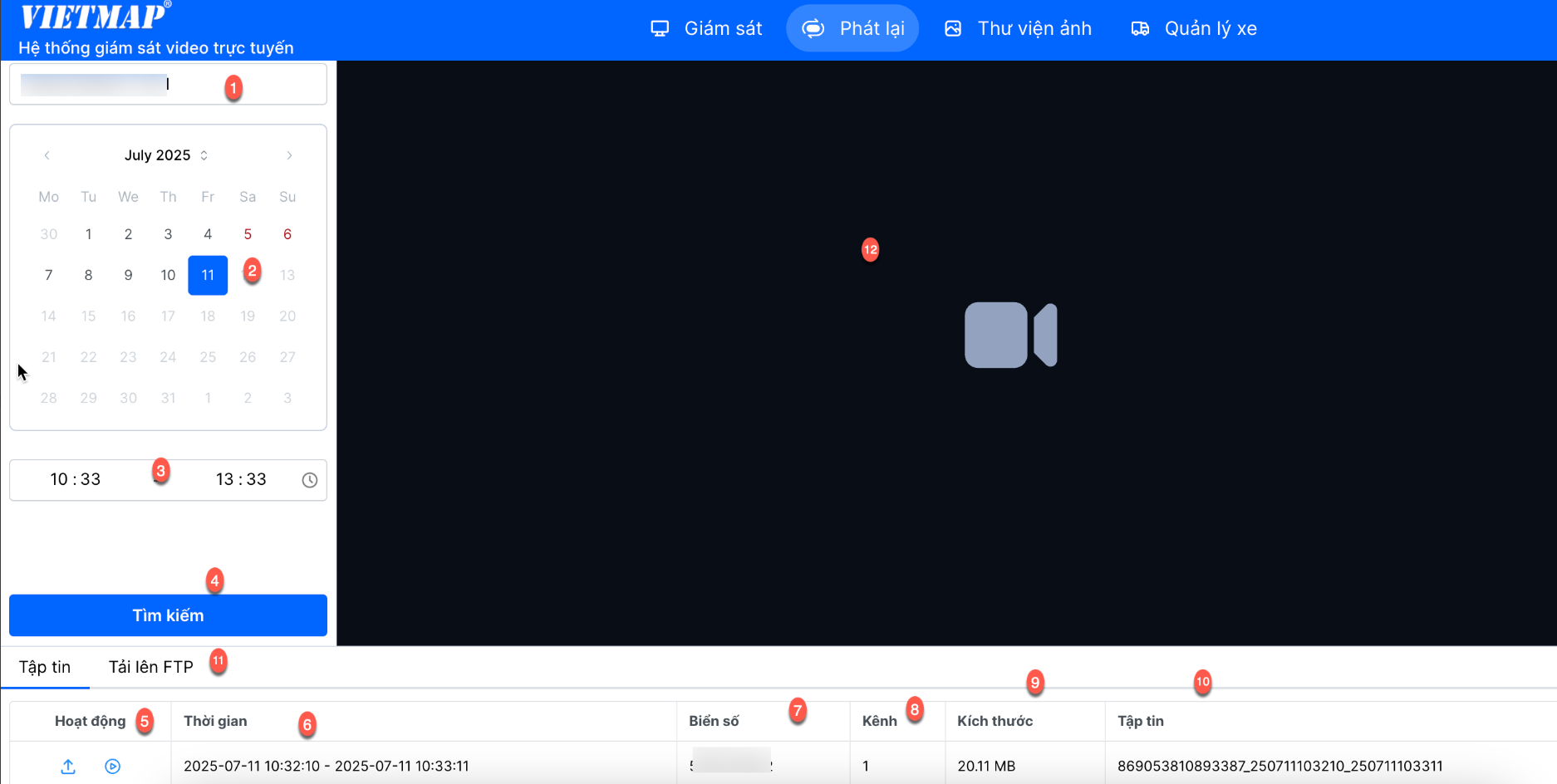The height and width of the screenshot is (784, 1557).
Task: Click the Tìm kiếm search button
Action: (168, 615)
